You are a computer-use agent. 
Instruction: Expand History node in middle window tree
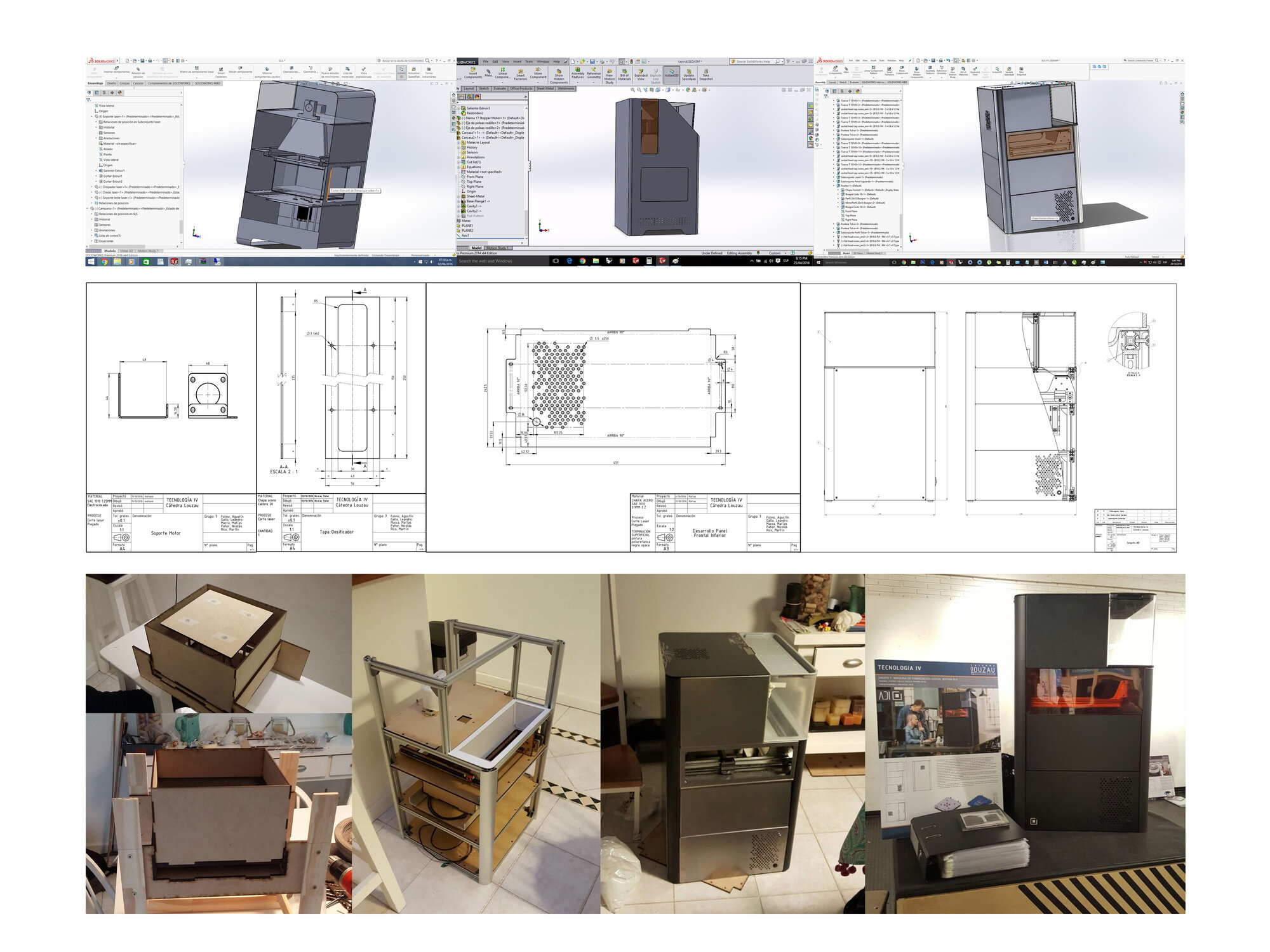(458, 148)
